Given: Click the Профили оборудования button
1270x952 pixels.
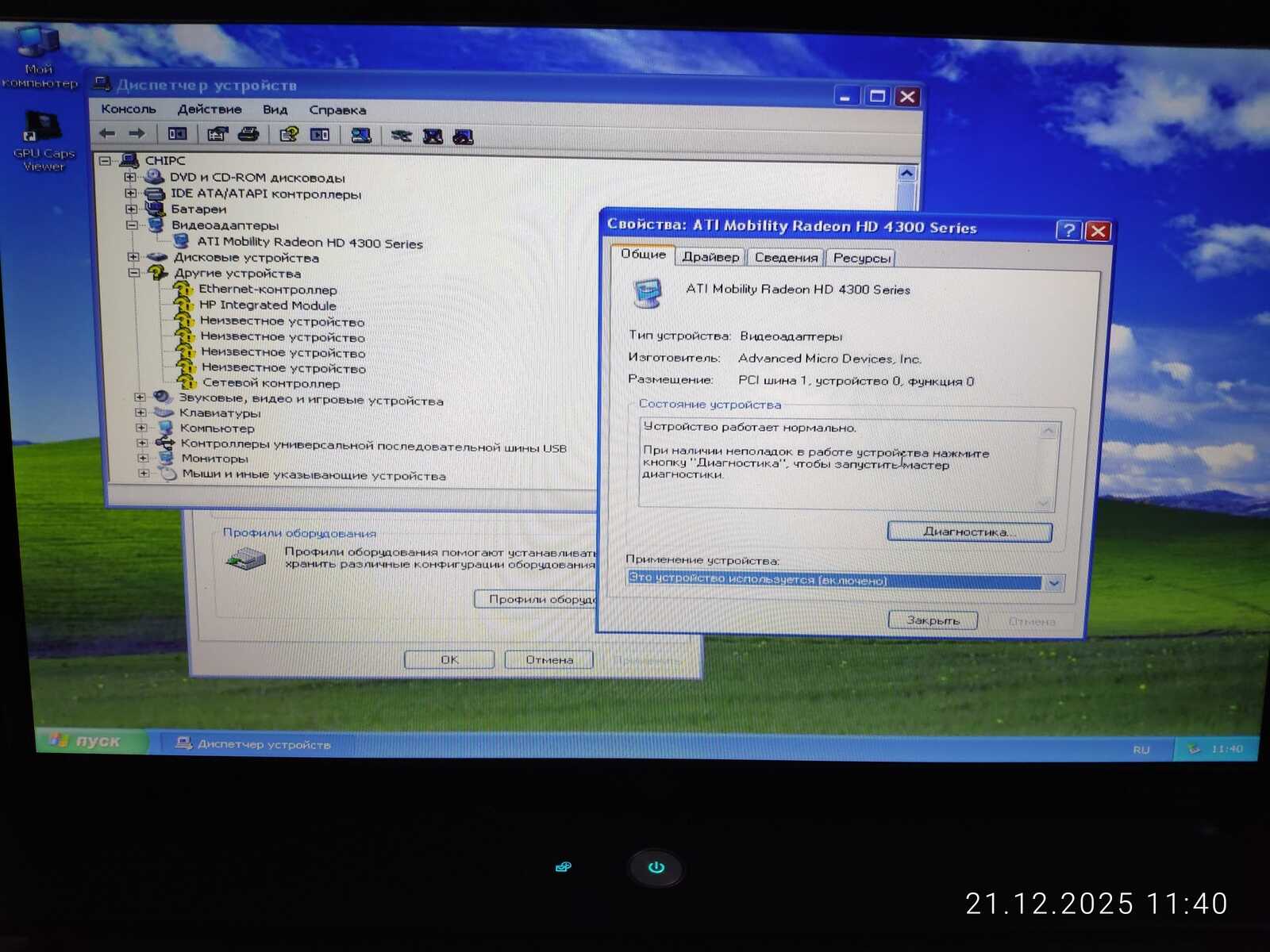Looking at the screenshot, I should click(537, 599).
